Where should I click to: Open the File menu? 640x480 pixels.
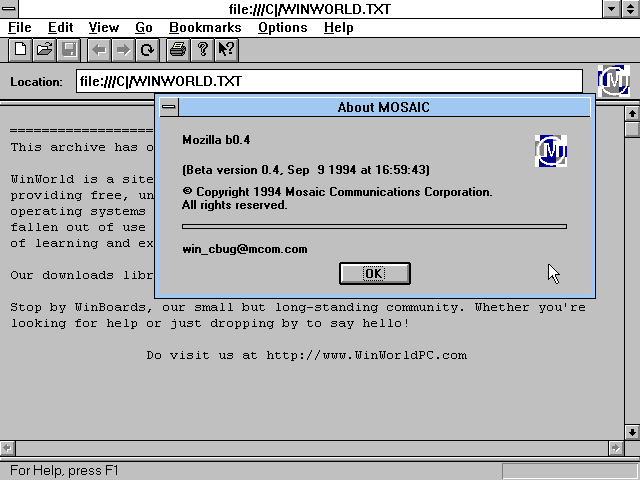coord(20,28)
